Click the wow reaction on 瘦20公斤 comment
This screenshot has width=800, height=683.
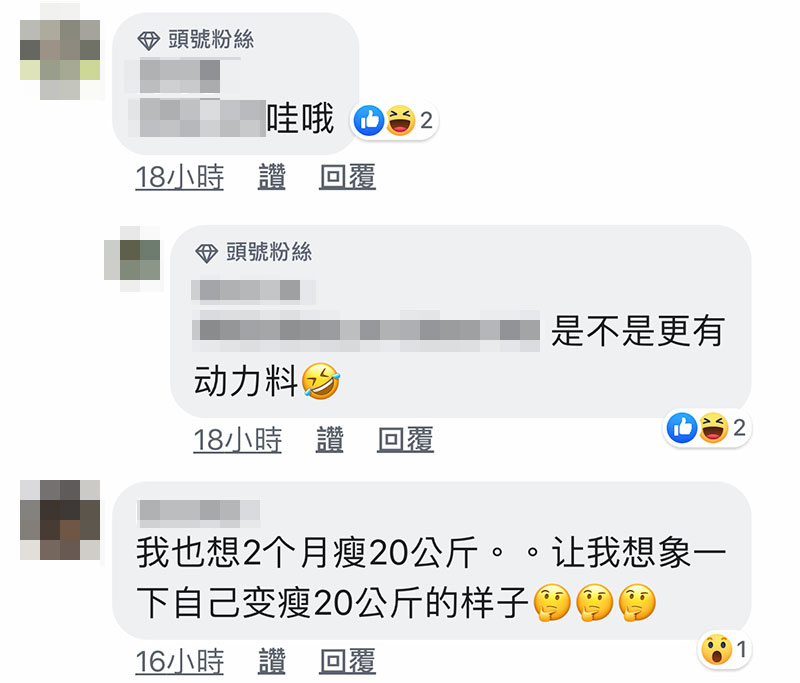pos(716,649)
